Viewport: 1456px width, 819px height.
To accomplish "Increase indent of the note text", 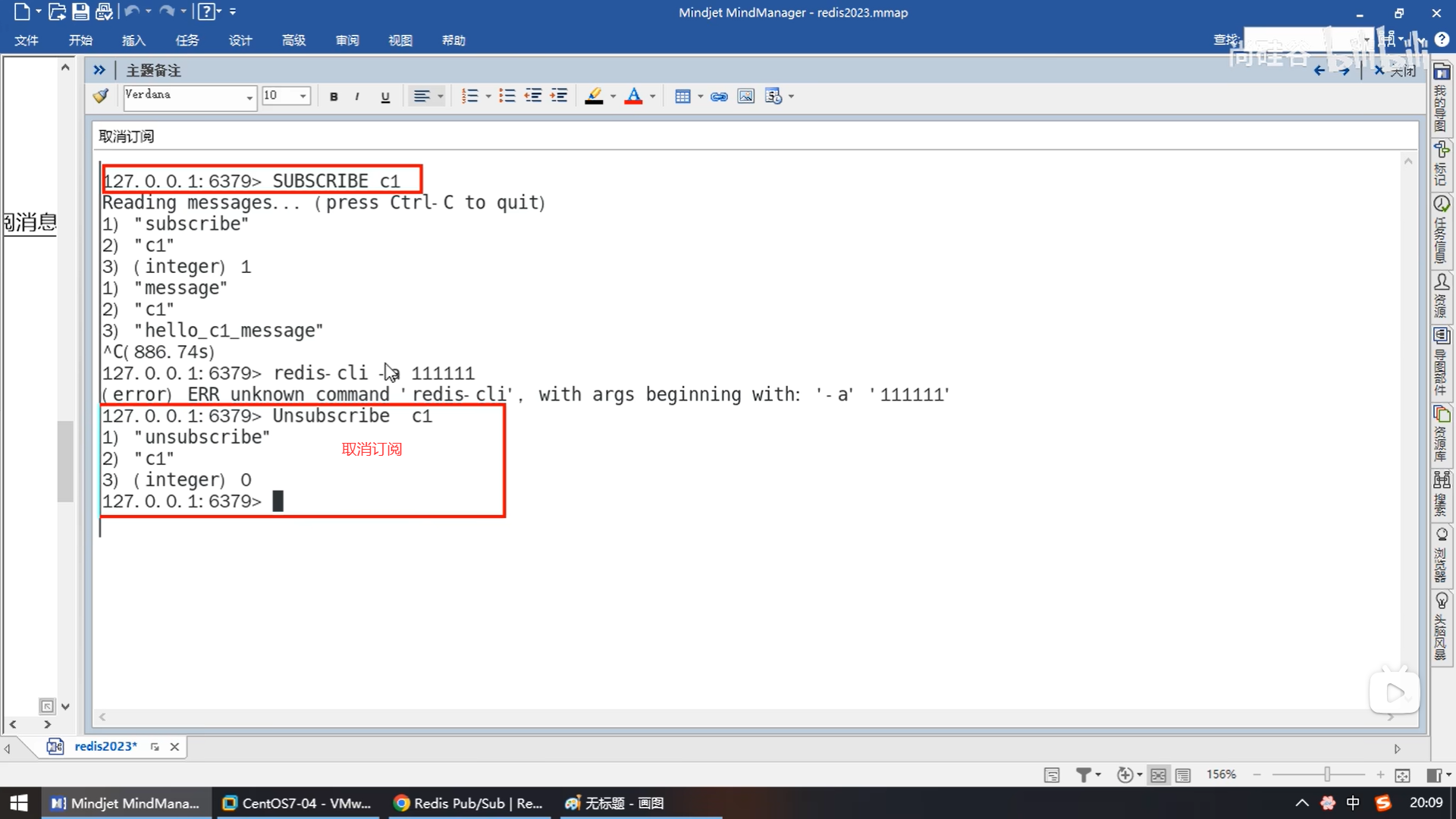I will click(559, 96).
